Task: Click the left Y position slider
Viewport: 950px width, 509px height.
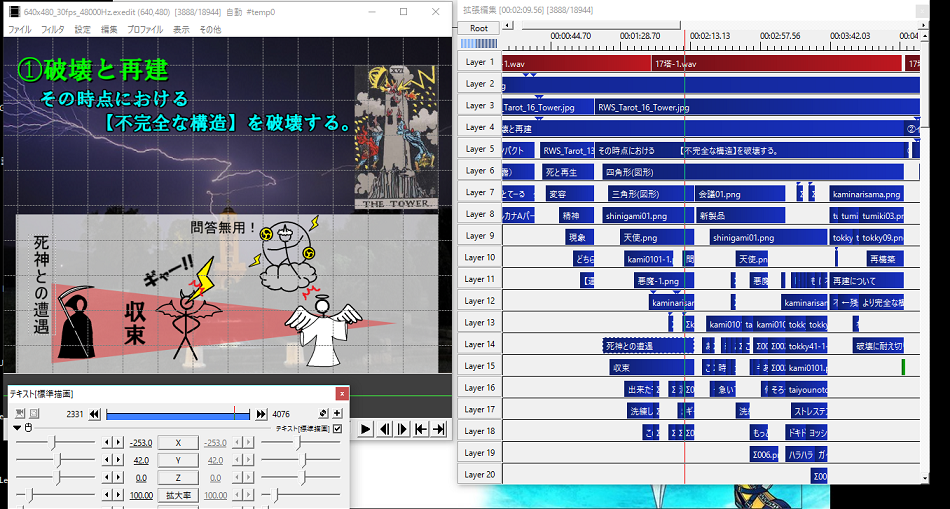Action: tap(55, 460)
